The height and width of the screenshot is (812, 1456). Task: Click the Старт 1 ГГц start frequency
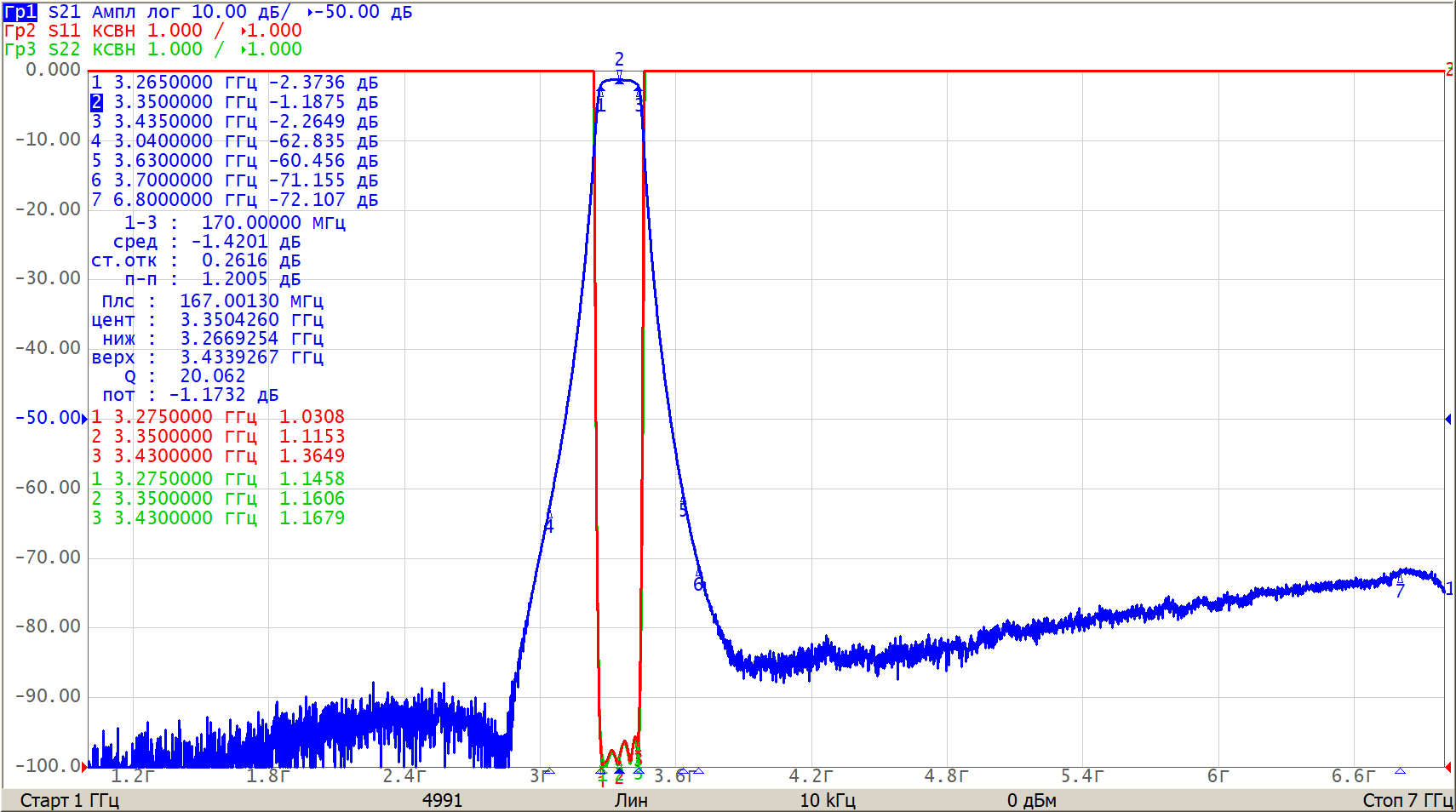point(70,800)
